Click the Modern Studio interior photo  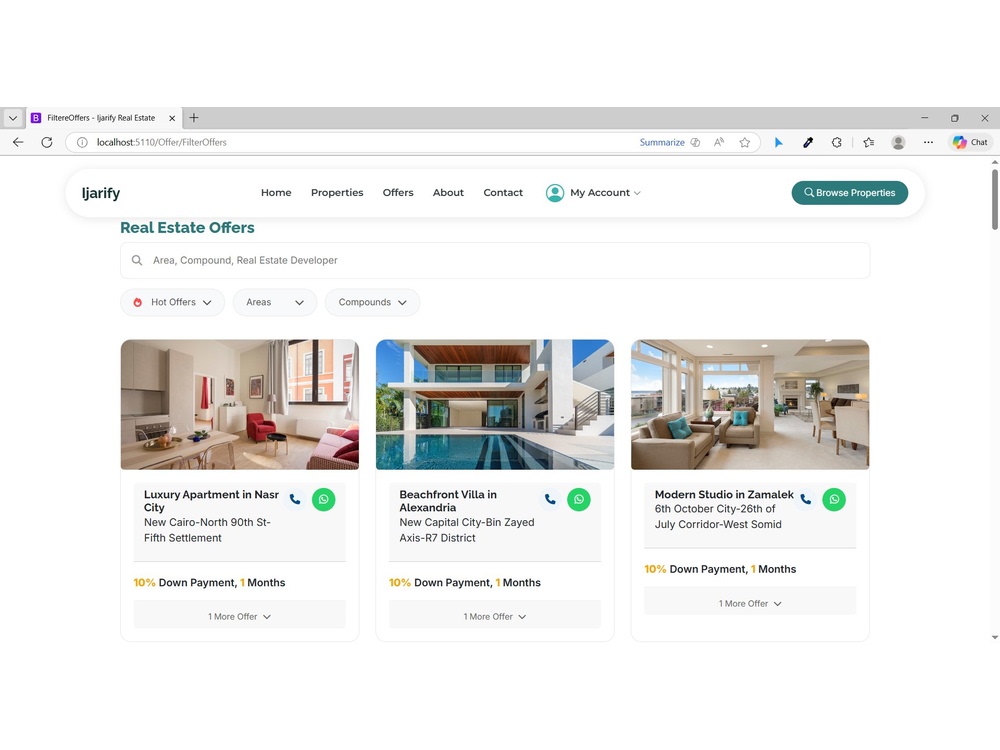(750, 404)
